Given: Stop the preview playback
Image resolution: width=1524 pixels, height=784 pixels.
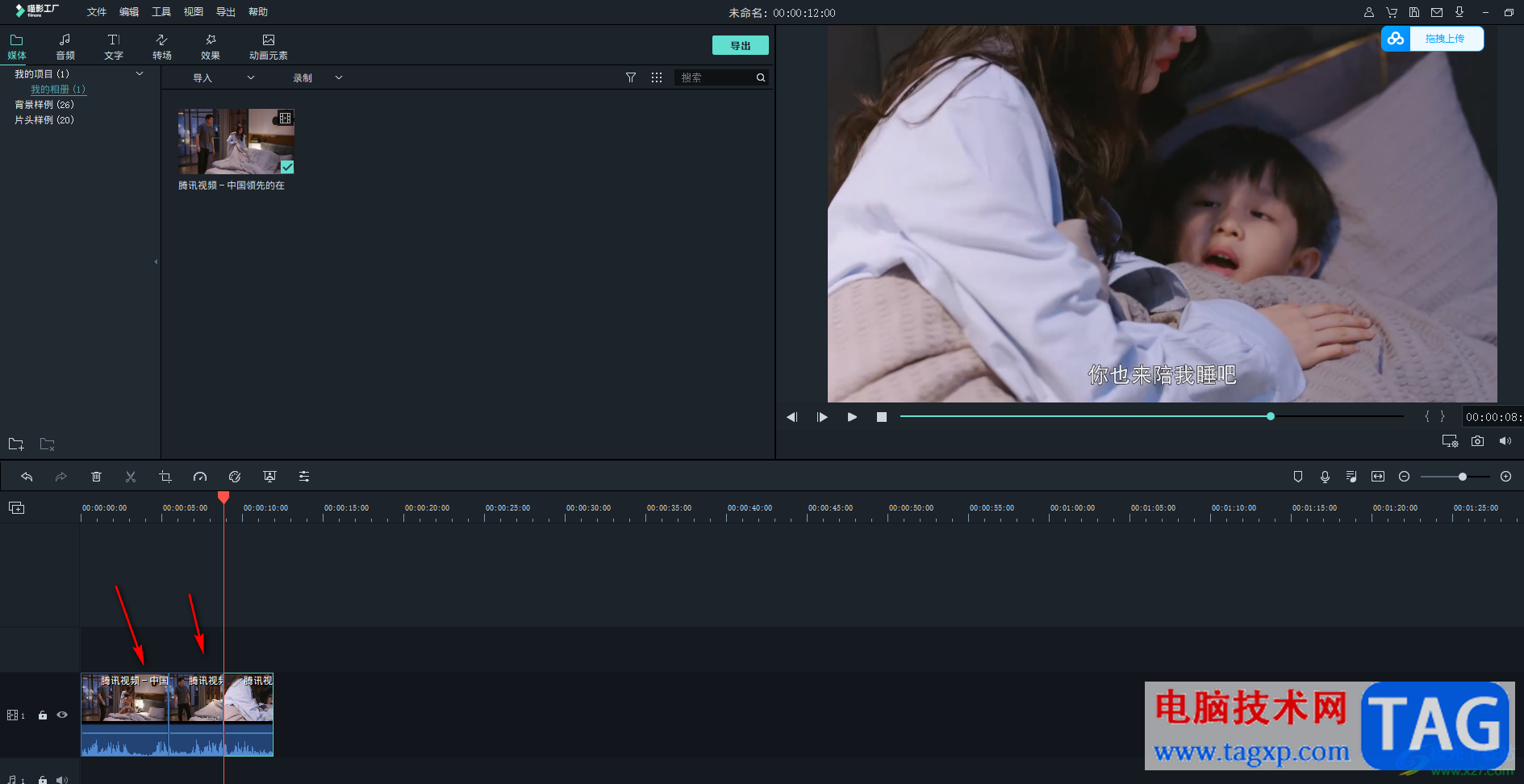Looking at the screenshot, I should (882, 417).
